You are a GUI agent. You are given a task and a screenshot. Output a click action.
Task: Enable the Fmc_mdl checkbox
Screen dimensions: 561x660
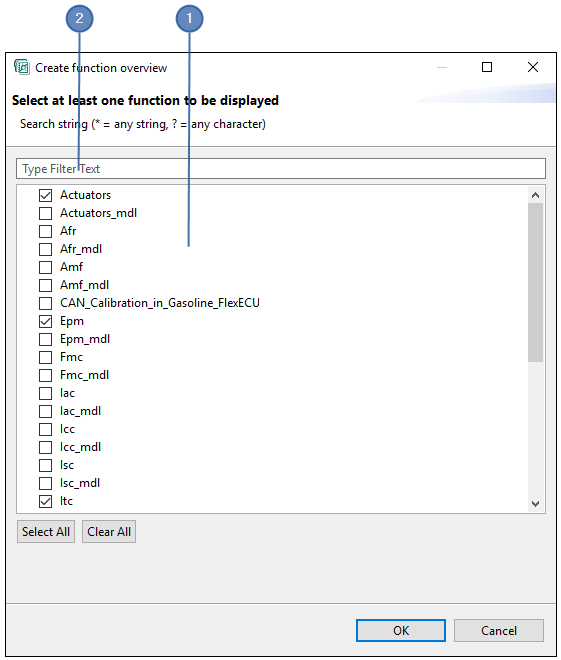tap(45, 375)
